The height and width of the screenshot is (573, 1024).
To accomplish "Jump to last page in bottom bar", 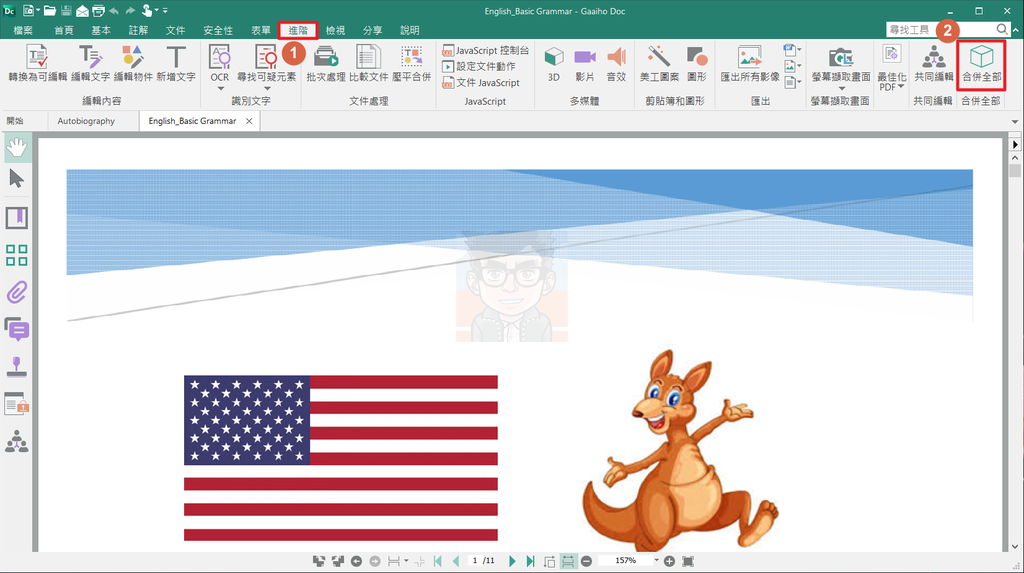I will coord(530,561).
